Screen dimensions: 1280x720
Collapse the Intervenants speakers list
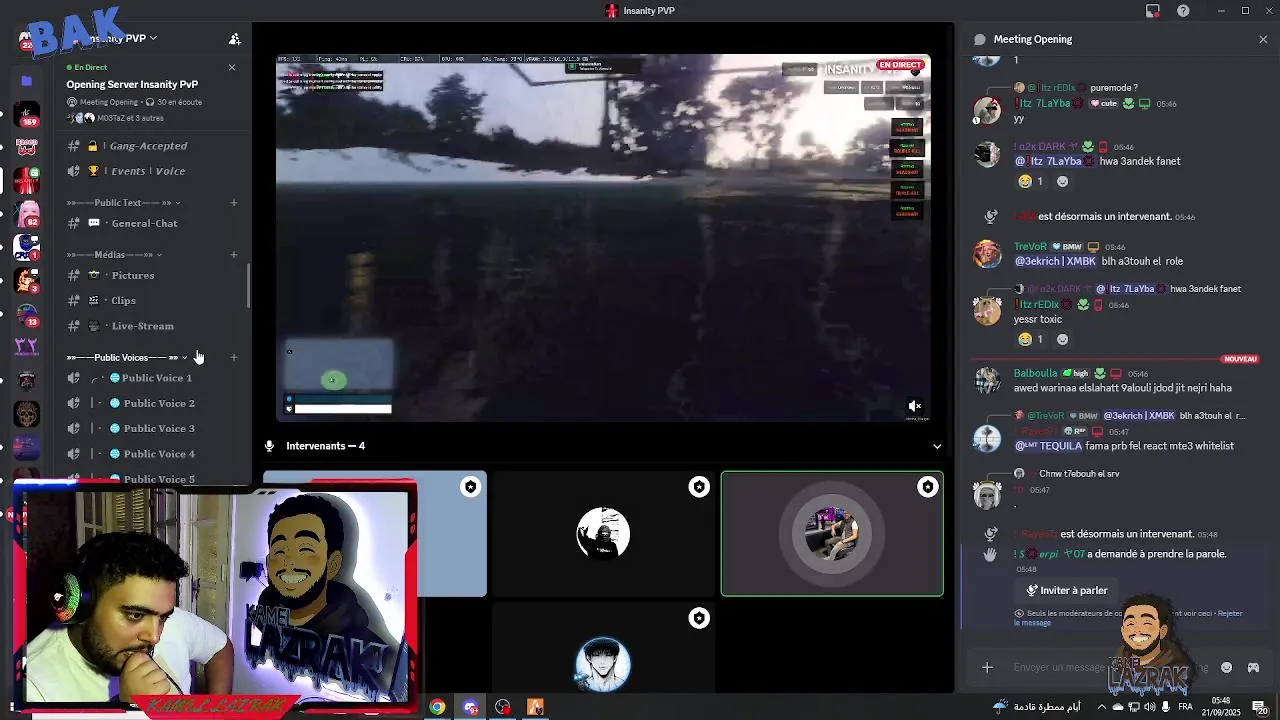pos(937,446)
